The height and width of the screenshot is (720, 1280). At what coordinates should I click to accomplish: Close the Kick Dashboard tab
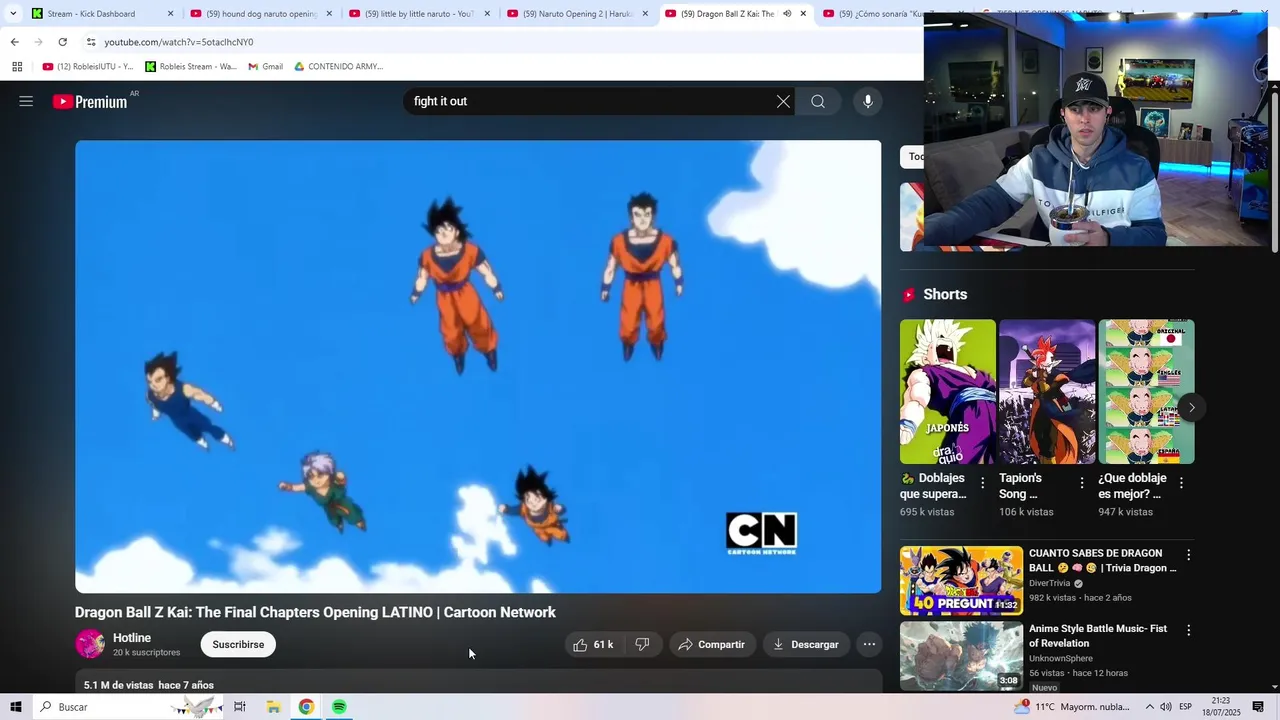click(x=170, y=14)
